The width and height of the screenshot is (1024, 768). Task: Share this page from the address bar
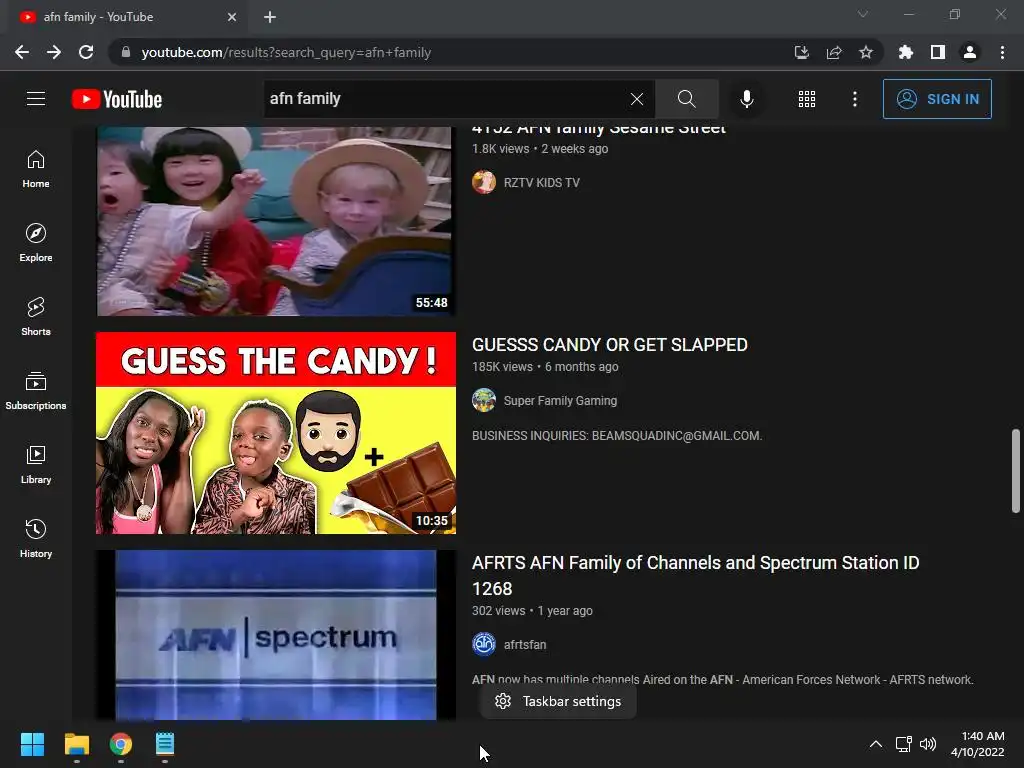pyautogui.click(x=834, y=52)
